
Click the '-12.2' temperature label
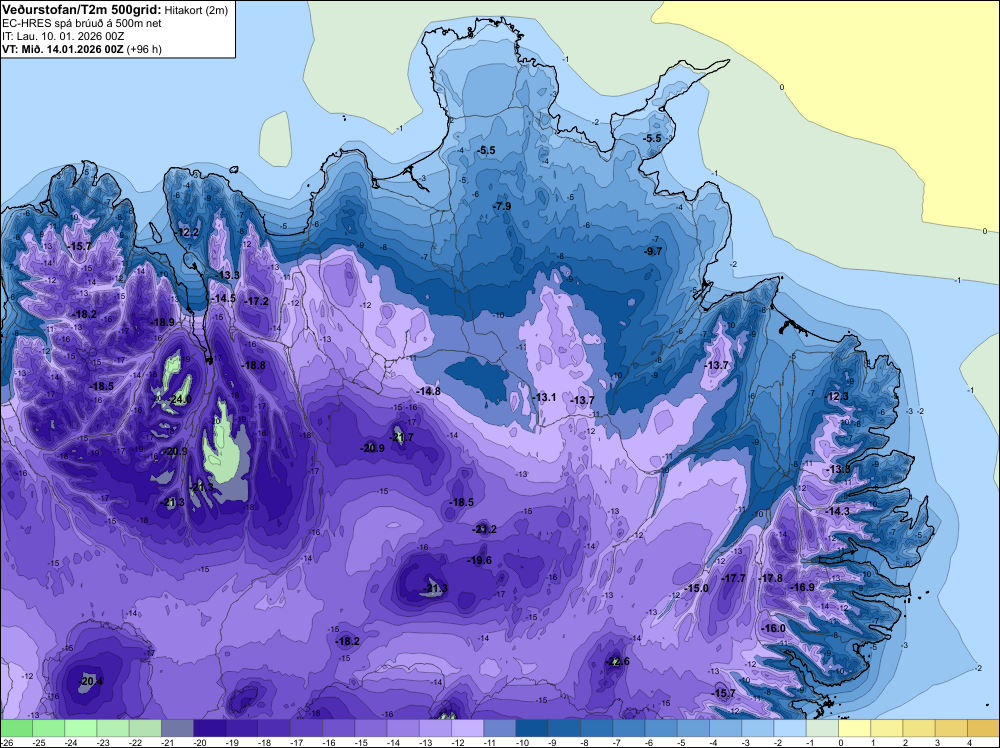(x=187, y=233)
